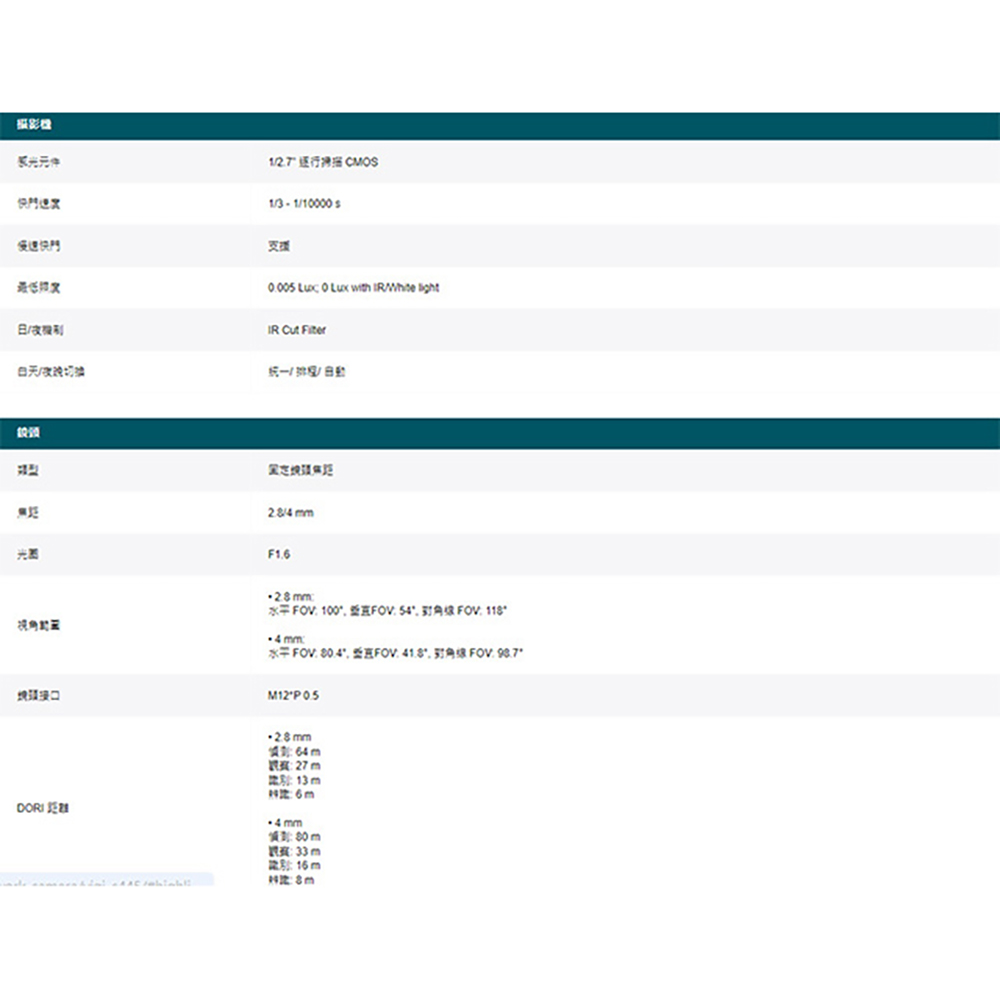1000x1000 pixels.
Task: Click the 2.8/4 mm focal length value
Action: [x=291, y=513]
